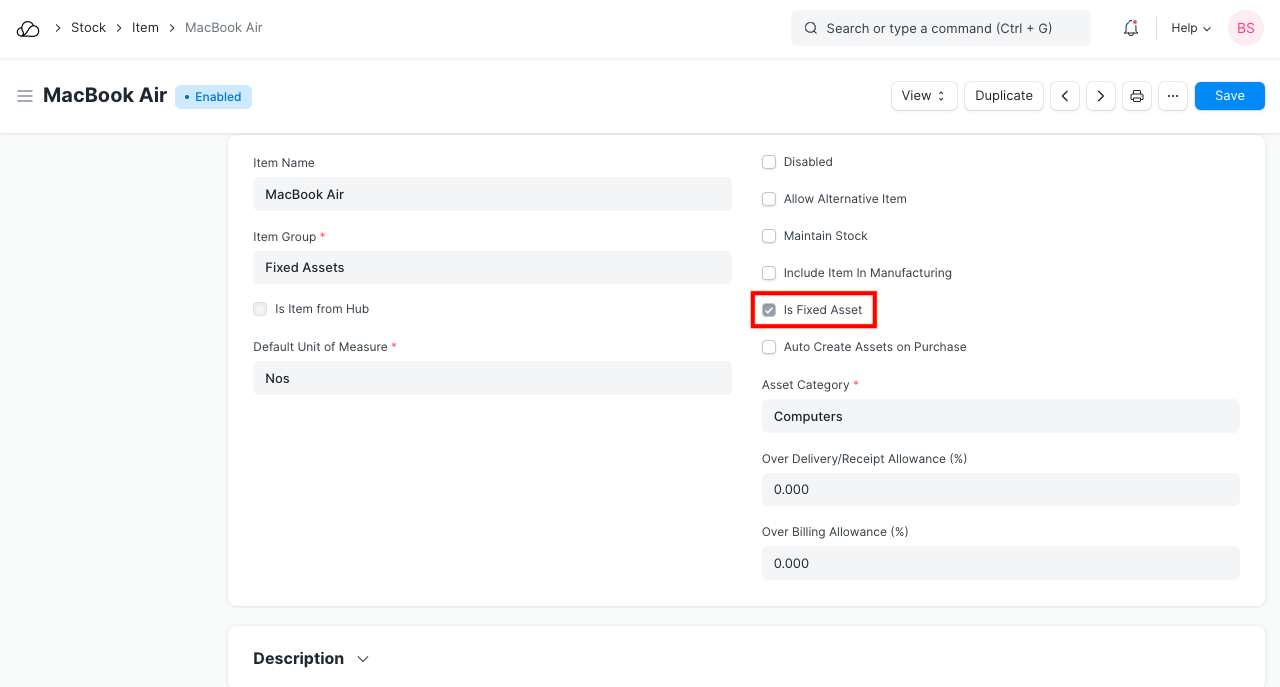
Task: Open the notifications bell
Action: [1131, 28]
